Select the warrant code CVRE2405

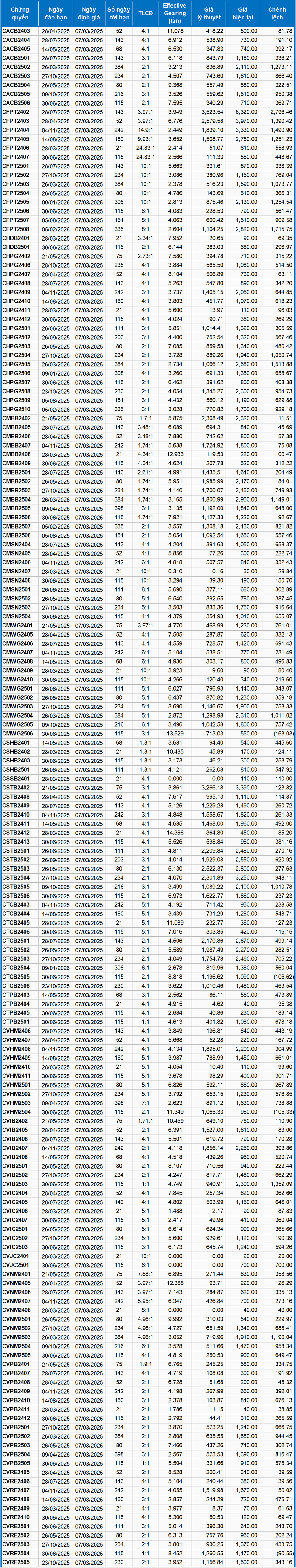click(x=16, y=1473)
